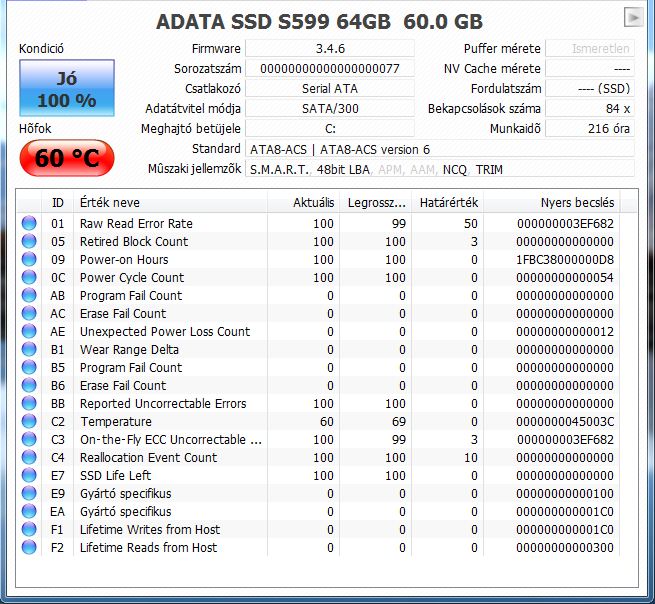Click status circle of EA Gyártó specifikus
Screen dimensions: 655x604
(29, 510)
